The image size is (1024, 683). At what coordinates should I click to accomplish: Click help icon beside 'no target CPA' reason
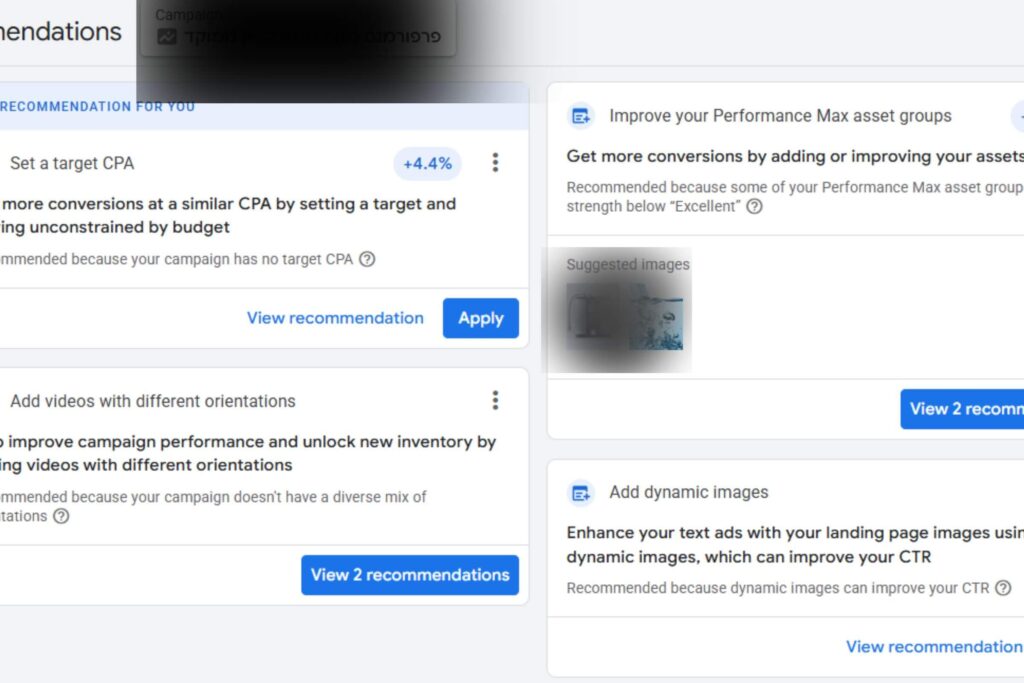coord(367,259)
